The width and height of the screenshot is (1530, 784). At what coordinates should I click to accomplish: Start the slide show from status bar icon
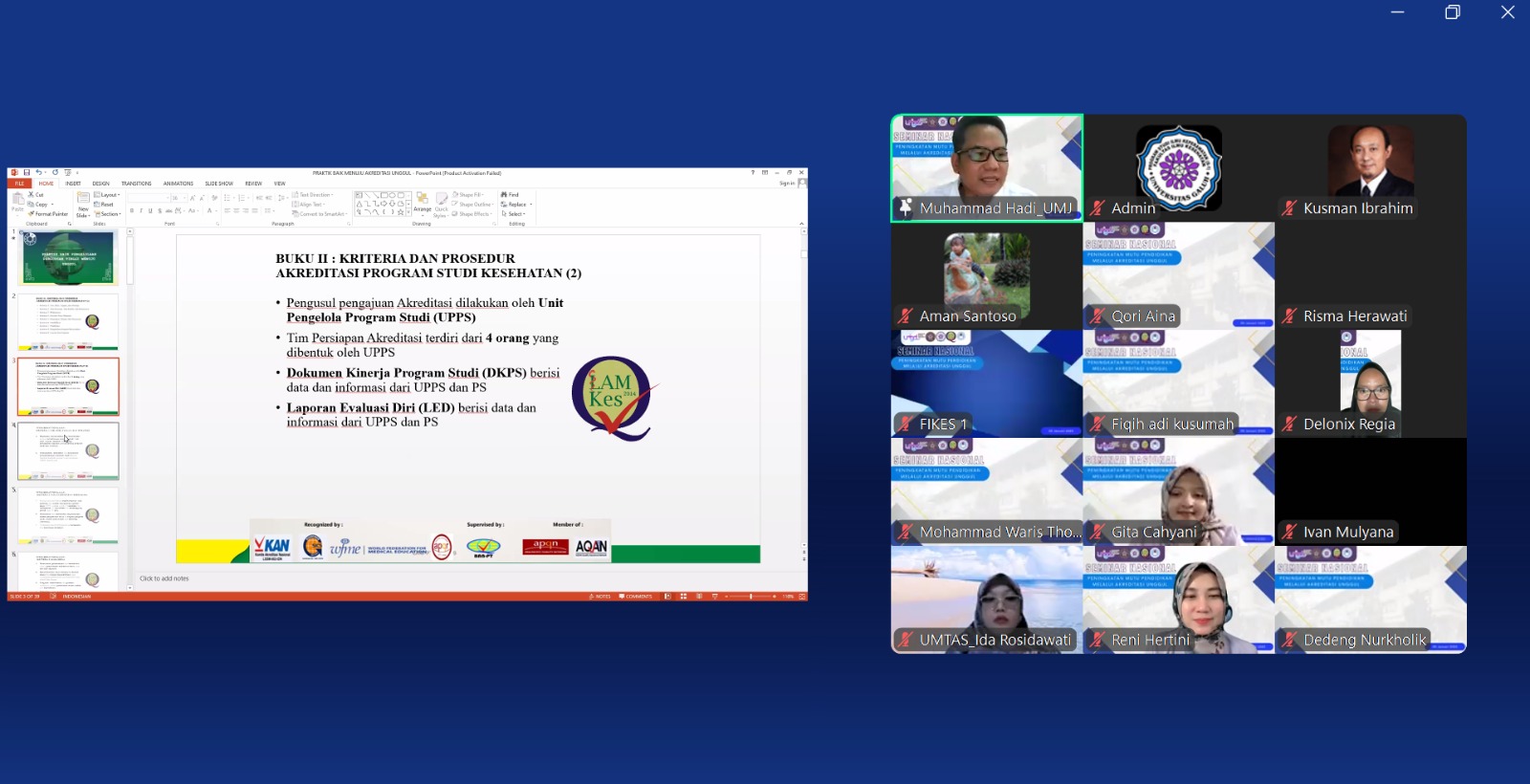point(714,597)
